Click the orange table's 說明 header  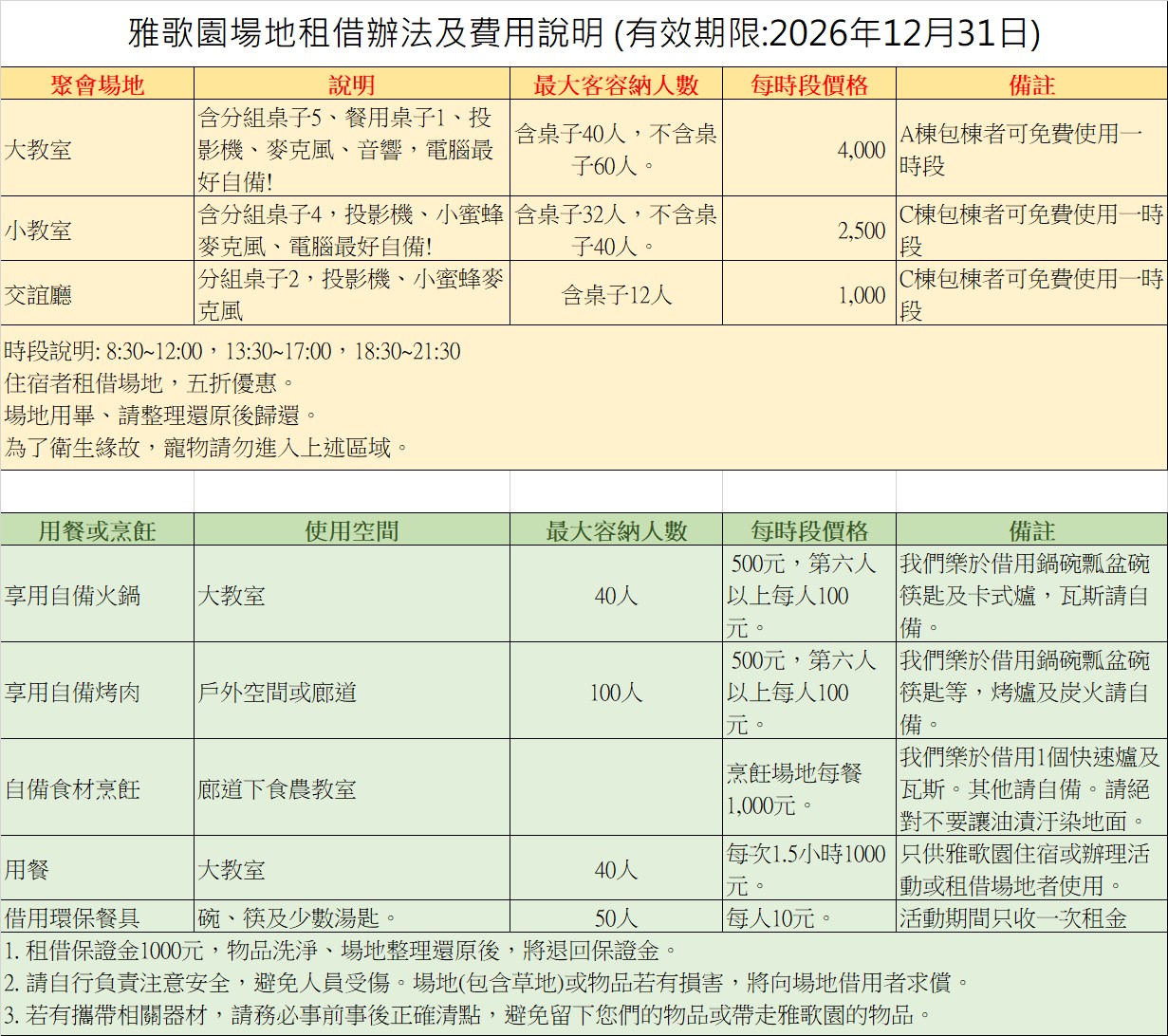tap(352, 84)
